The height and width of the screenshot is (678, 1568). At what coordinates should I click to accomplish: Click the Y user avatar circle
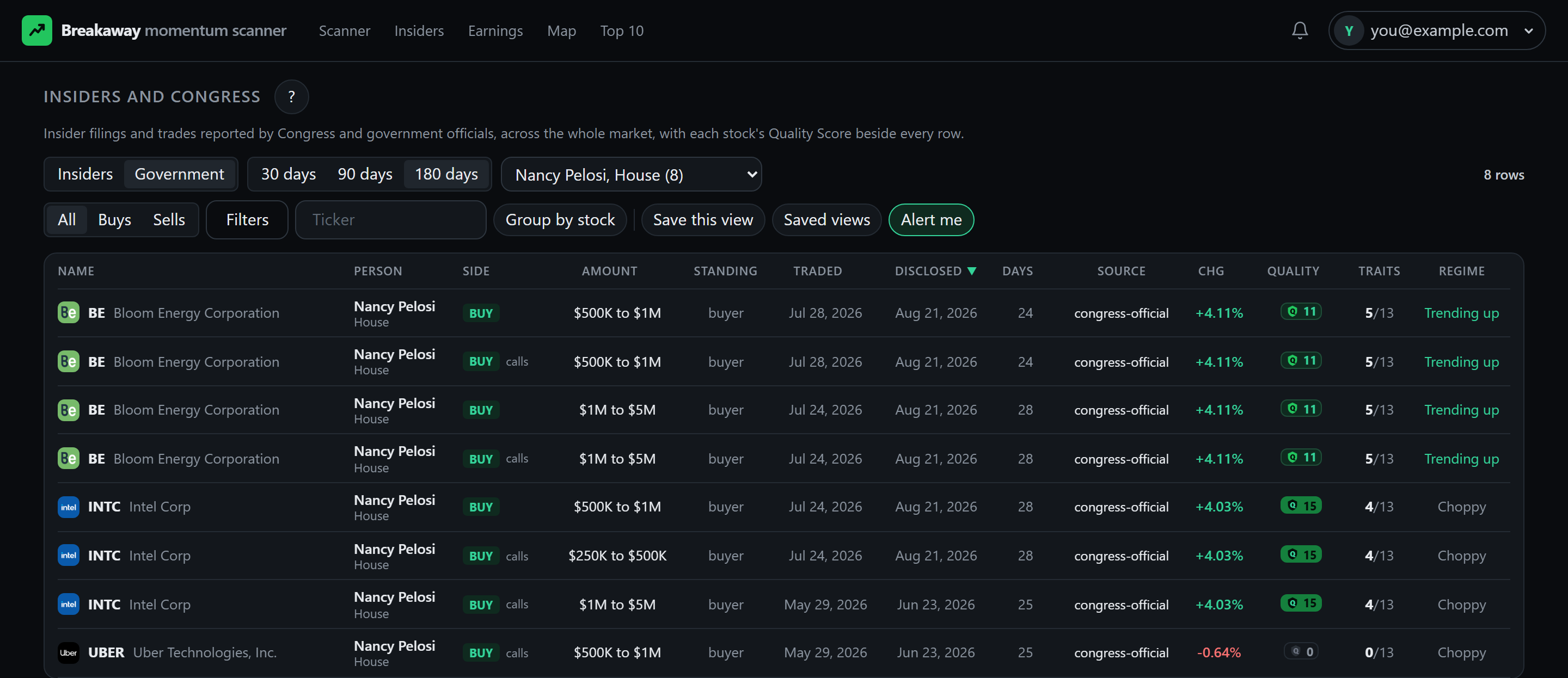[x=1349, y=30]
